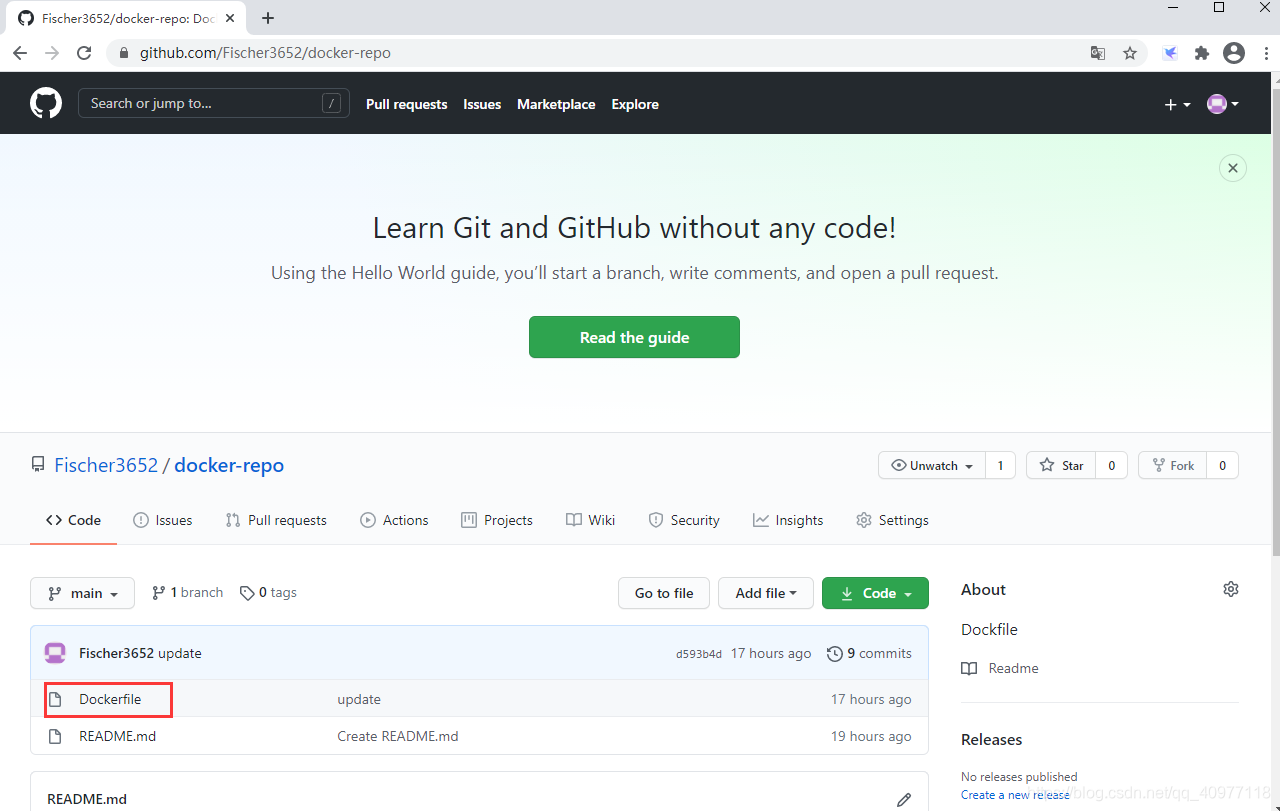Bookmark page with star icon
This screenshot has width=1280, height=811.
[x=1130, y=53]
